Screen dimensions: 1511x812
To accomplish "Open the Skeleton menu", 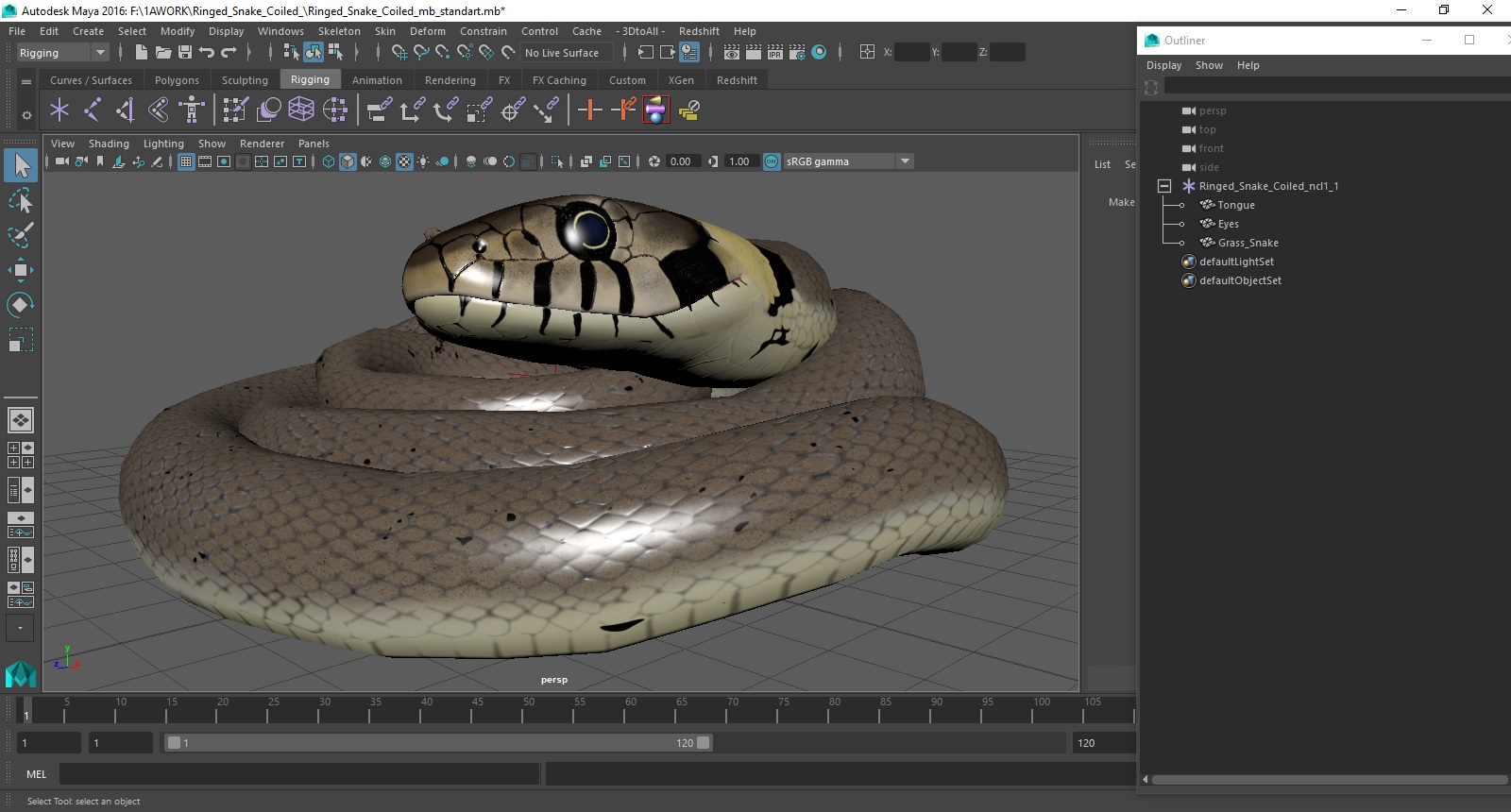I will pos(339,31).
